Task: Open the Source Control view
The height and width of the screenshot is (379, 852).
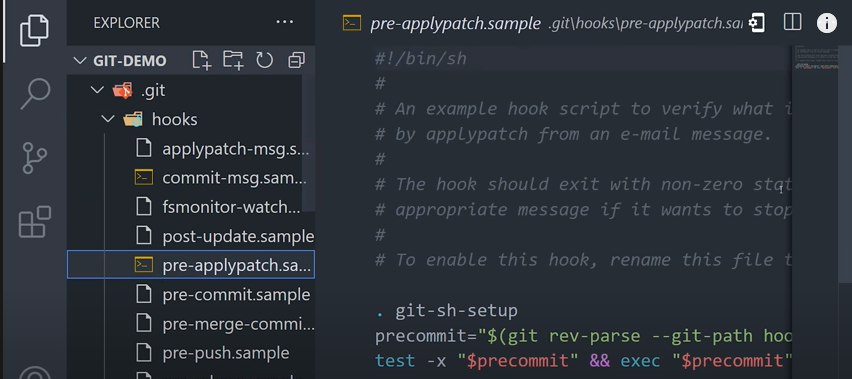Action: [x=35, y=158]
